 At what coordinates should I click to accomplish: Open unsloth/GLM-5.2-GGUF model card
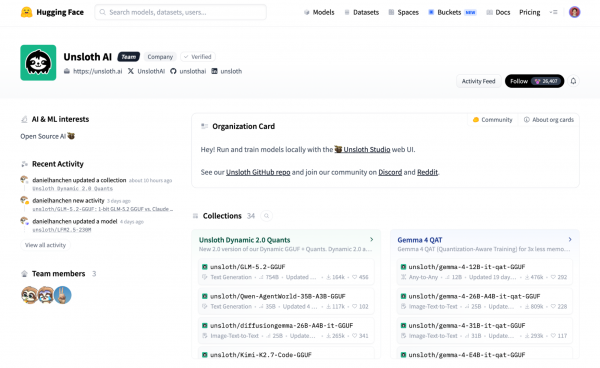pos(286,272)
